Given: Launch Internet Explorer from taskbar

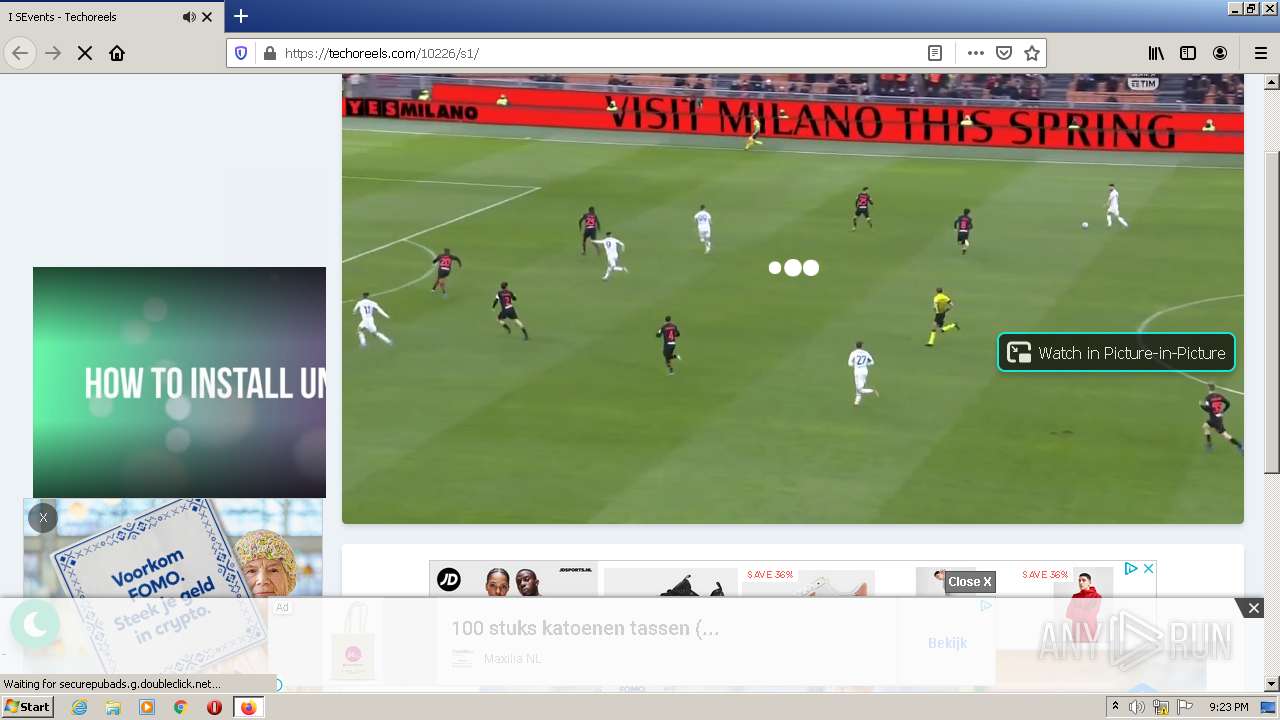Looking at the screenshot, I should [79, 707].
